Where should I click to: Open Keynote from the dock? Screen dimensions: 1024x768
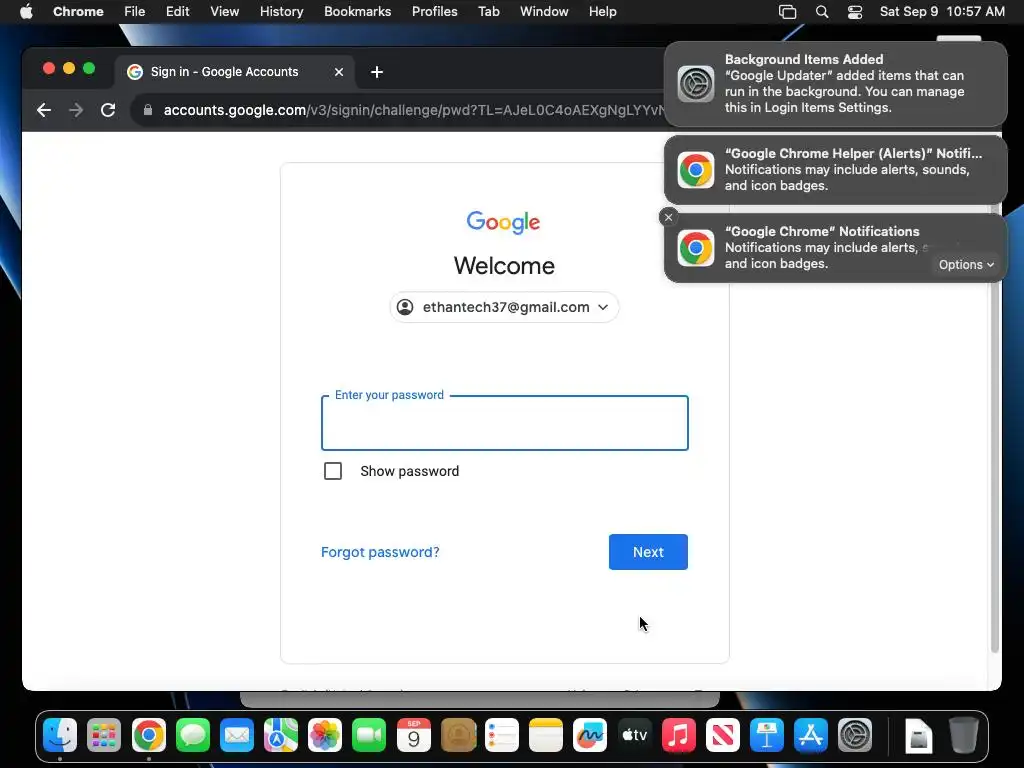(x=767, y=736)
